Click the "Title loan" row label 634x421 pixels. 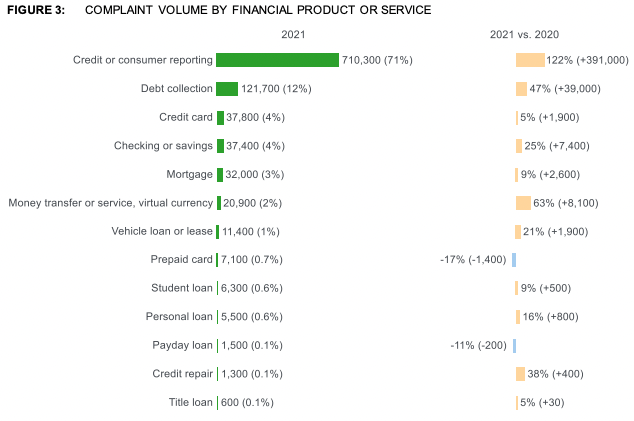[190, 403]
